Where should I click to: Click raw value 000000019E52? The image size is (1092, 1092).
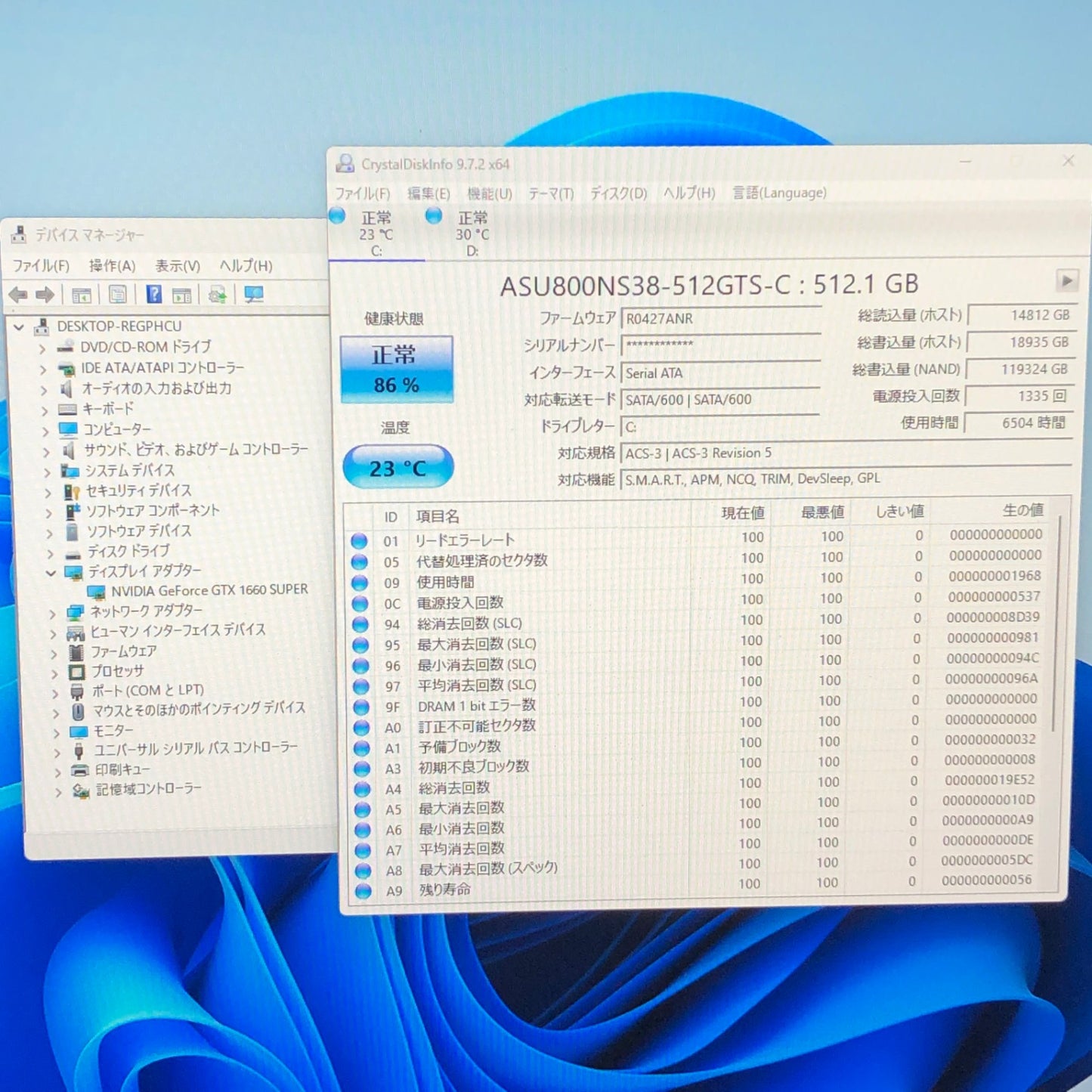click(x=989, y=780)
